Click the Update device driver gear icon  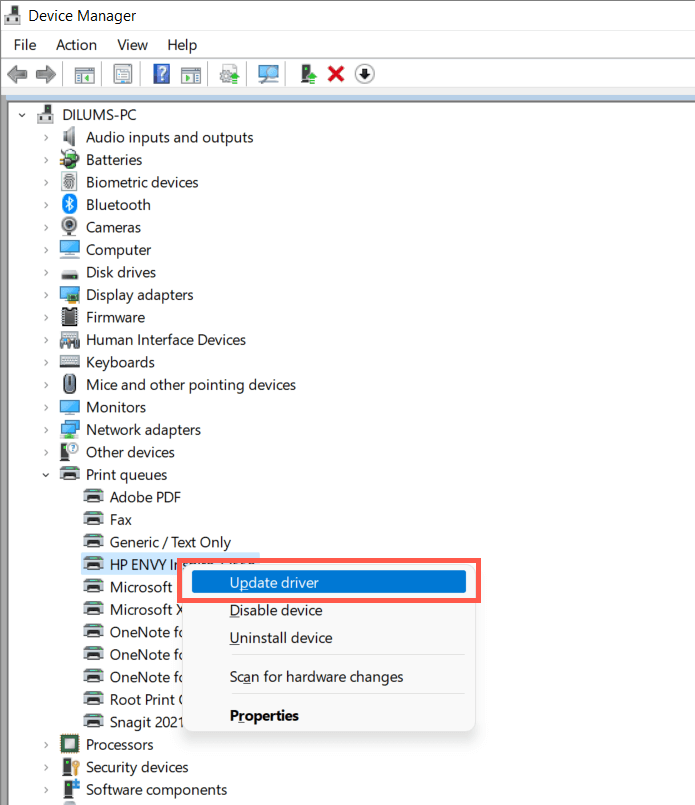click(x=229, y=74)
